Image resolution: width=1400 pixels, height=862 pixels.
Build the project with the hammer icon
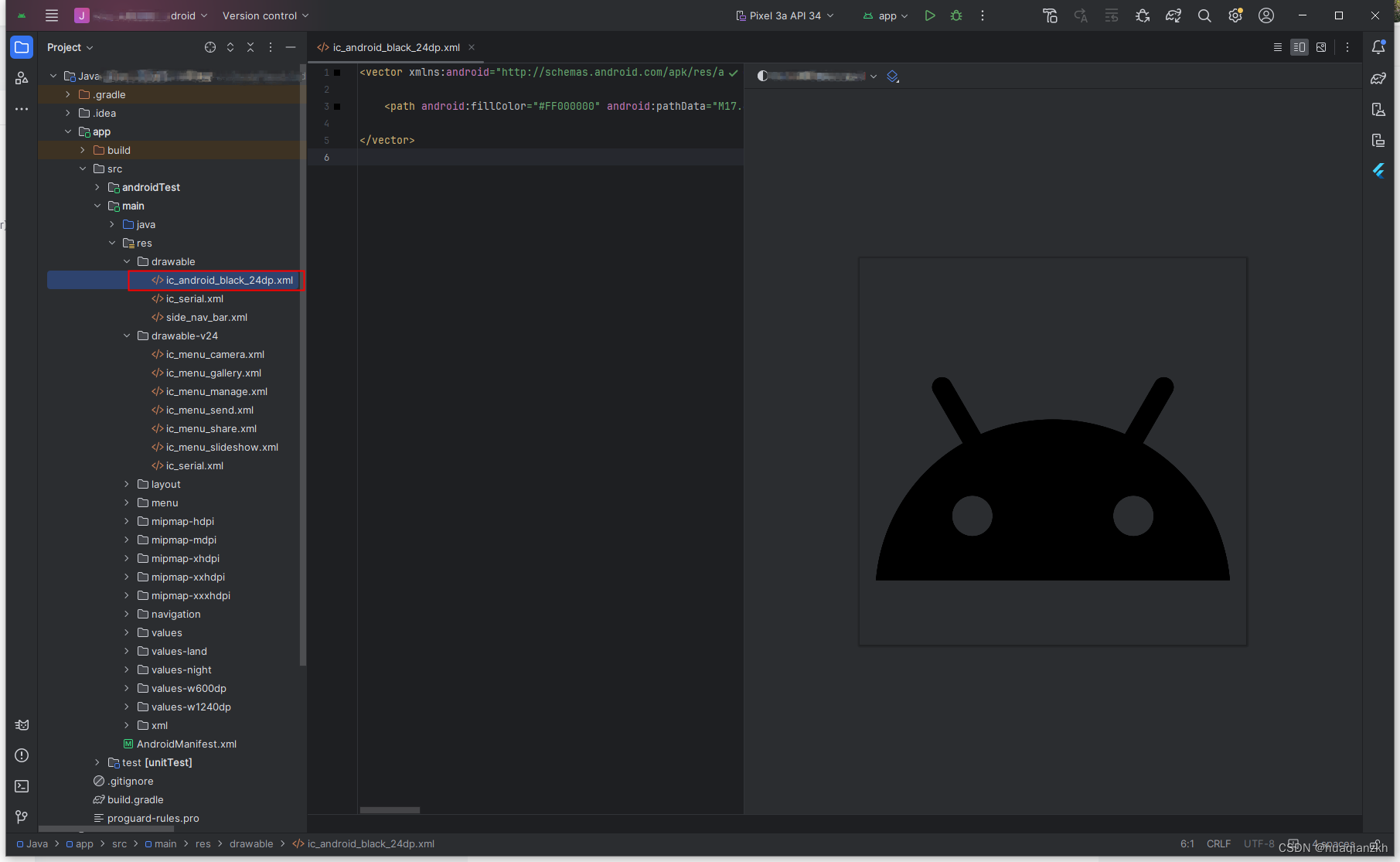pos(1051,15)
